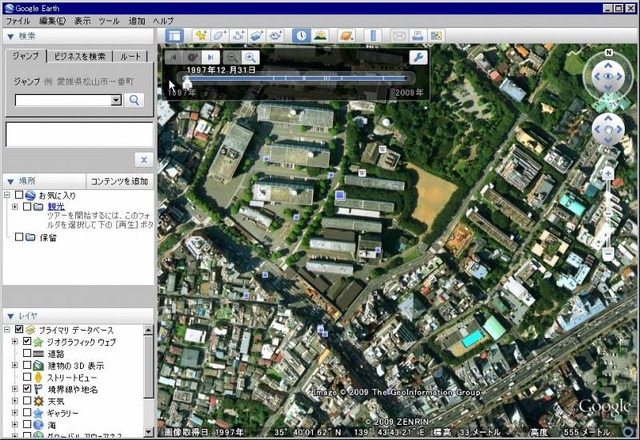Uncheck ジオグラフィック ウェブ layer
The image size is (640, 440).
[x=27, y=341]
